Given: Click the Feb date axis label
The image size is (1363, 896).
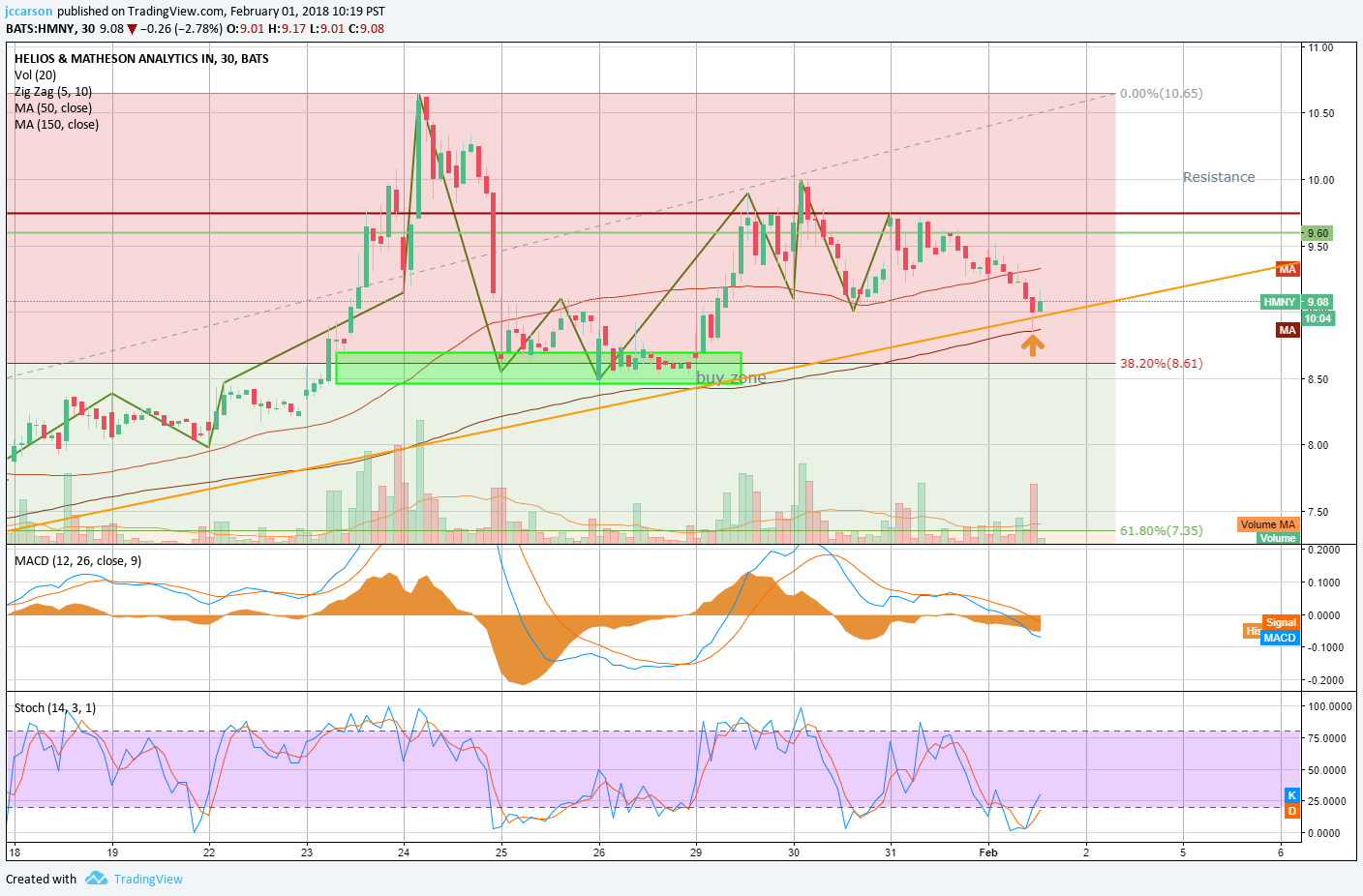Looking at the screenshot, I should 987,852.
